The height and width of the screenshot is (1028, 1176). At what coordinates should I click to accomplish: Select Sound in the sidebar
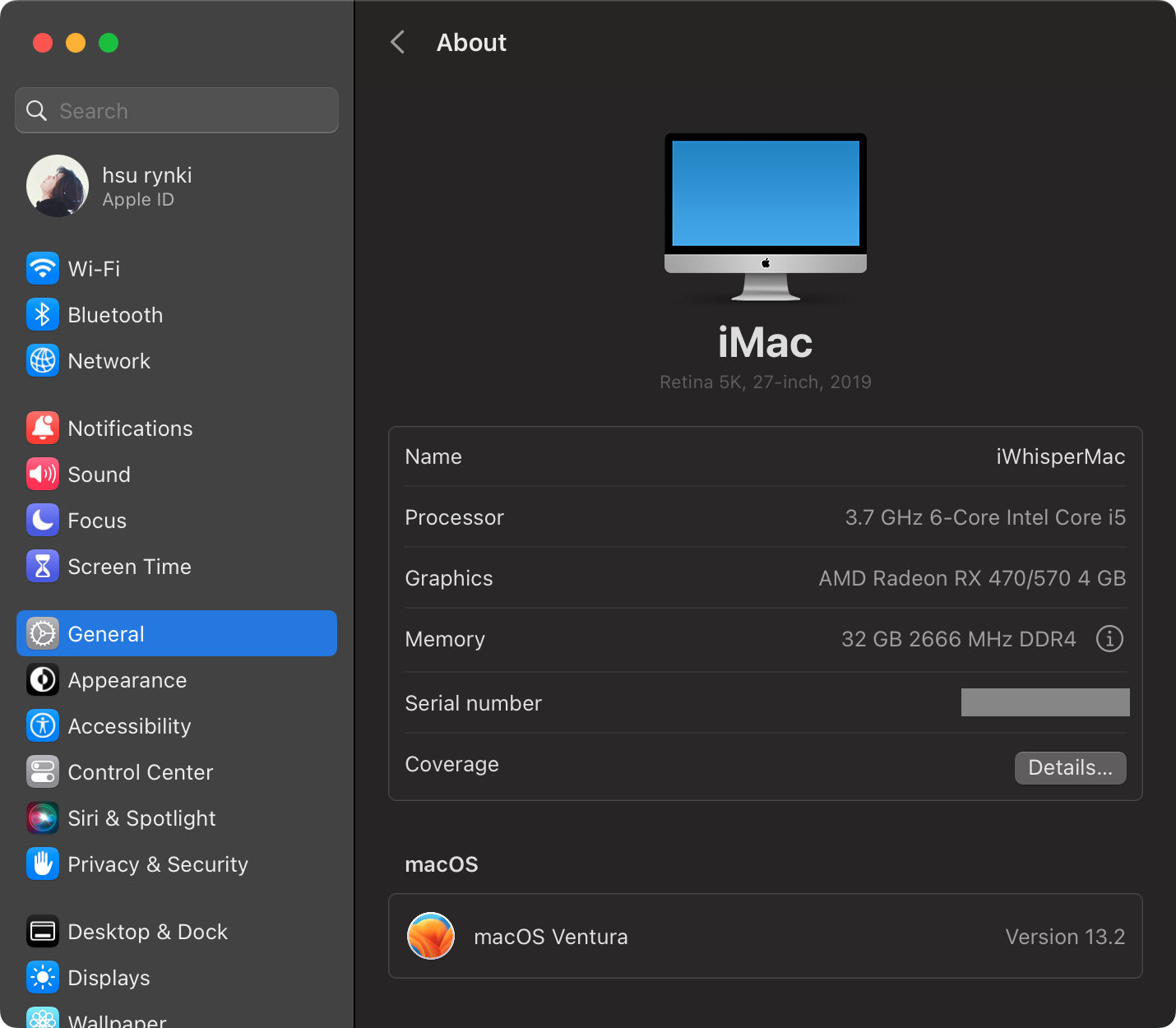(99, 475)
